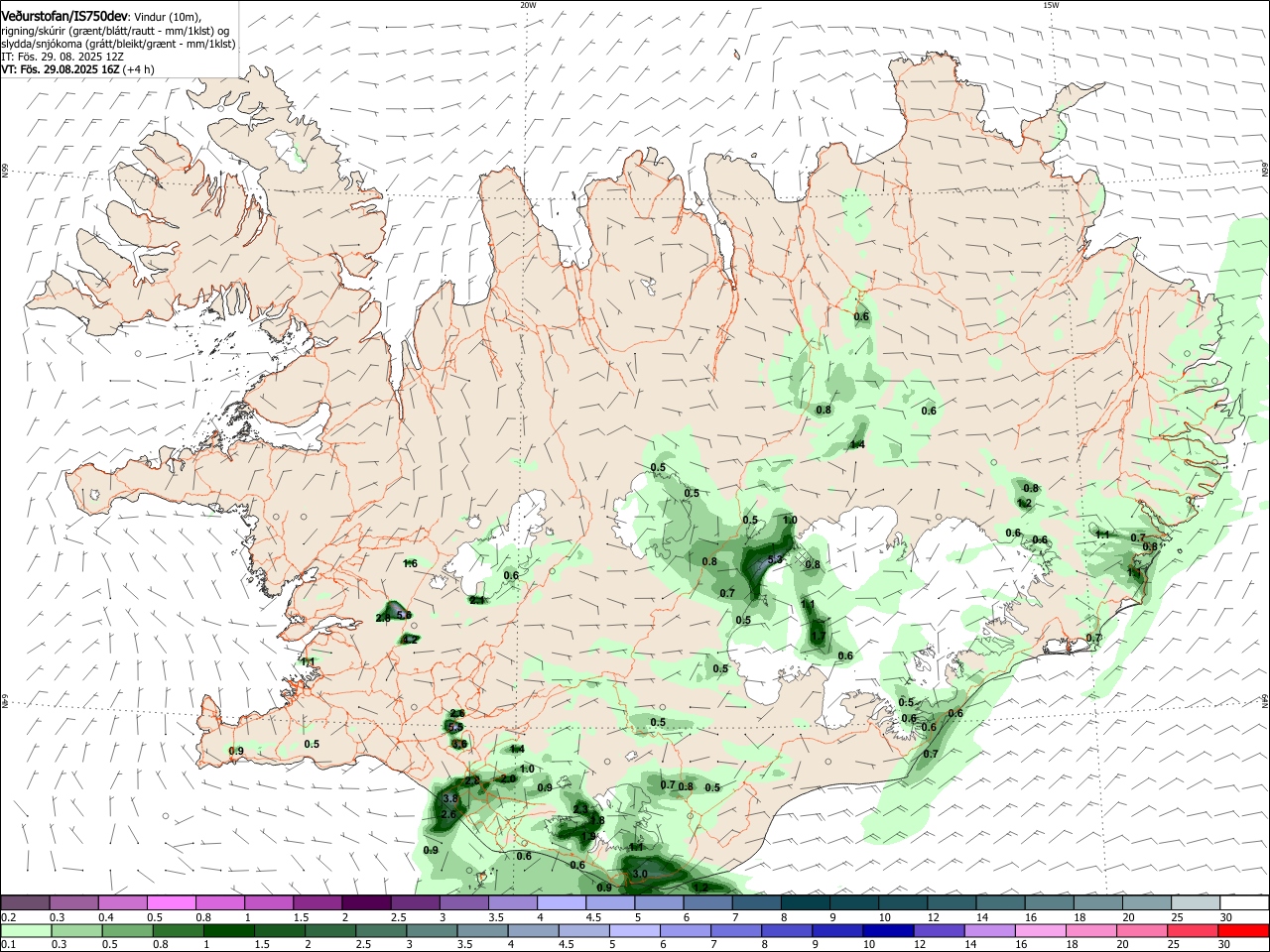Click the purple 12 swatch in the lower rain bar

[x=939, y=930]
